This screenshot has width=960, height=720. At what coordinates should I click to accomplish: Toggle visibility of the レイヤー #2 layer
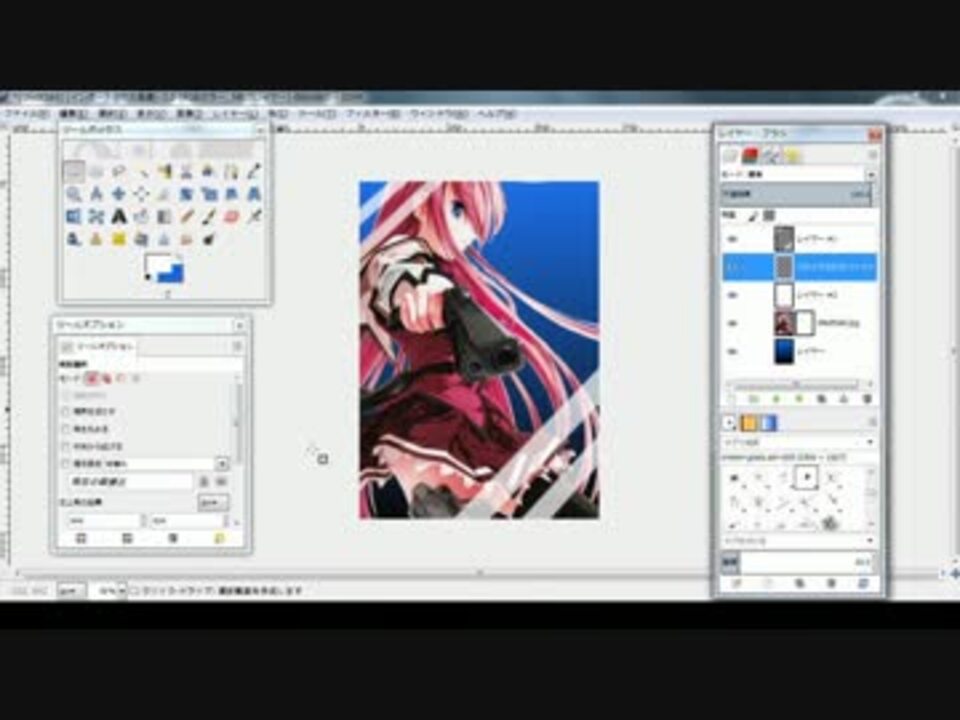click(733, 295)
